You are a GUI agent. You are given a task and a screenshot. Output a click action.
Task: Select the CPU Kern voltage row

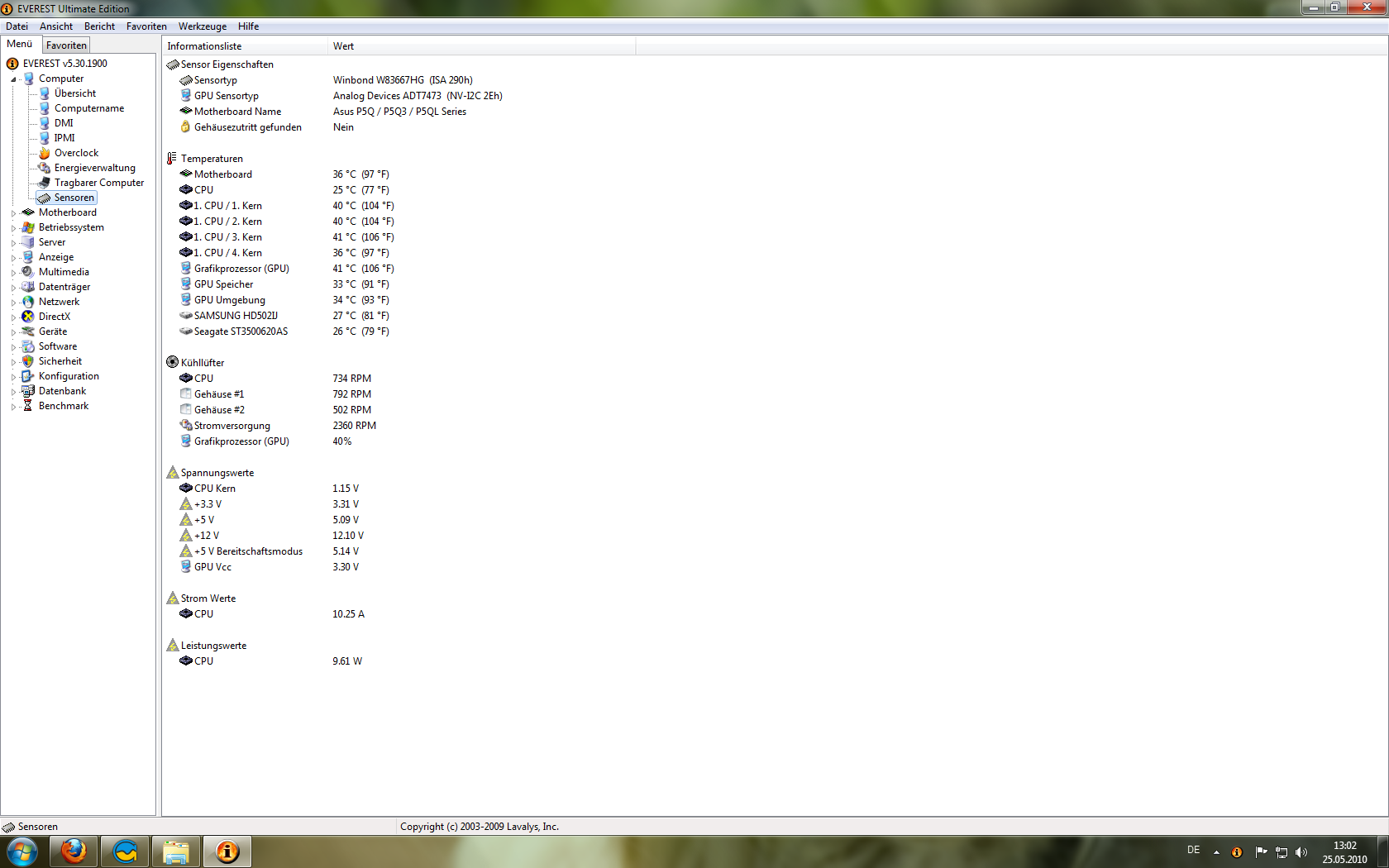click(x=400, y=489)
